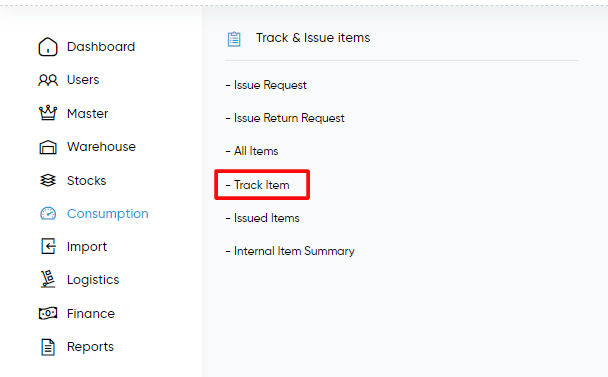Click the Master crown icon
Viewport: 608px width, 377px height.
(x=48, y=113)
